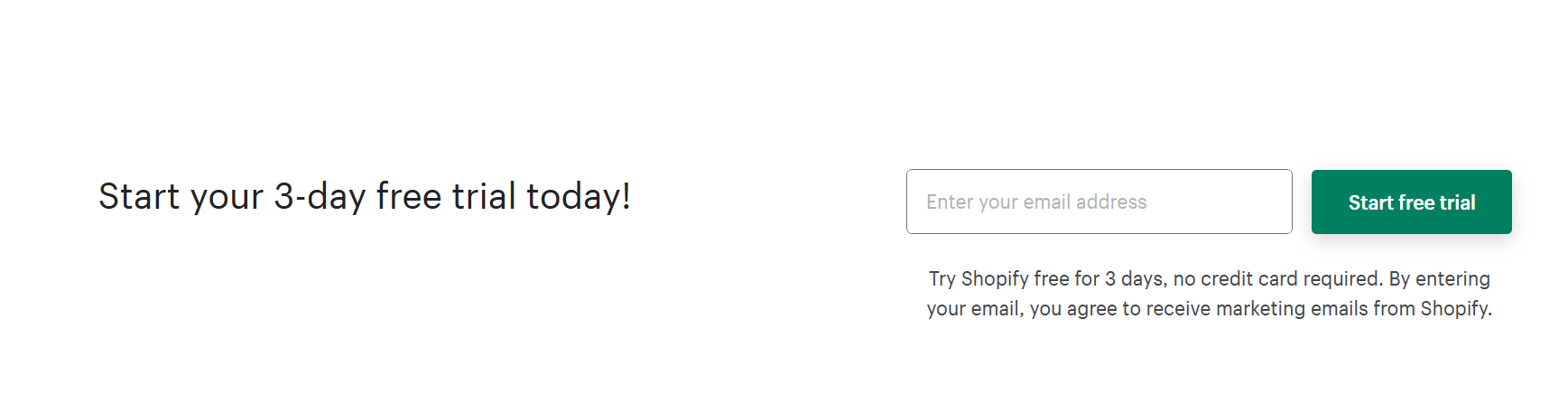1568x413 pixels.
Task: Focus the 'Enter your email address' box
Action: [x=1099, y=202]
